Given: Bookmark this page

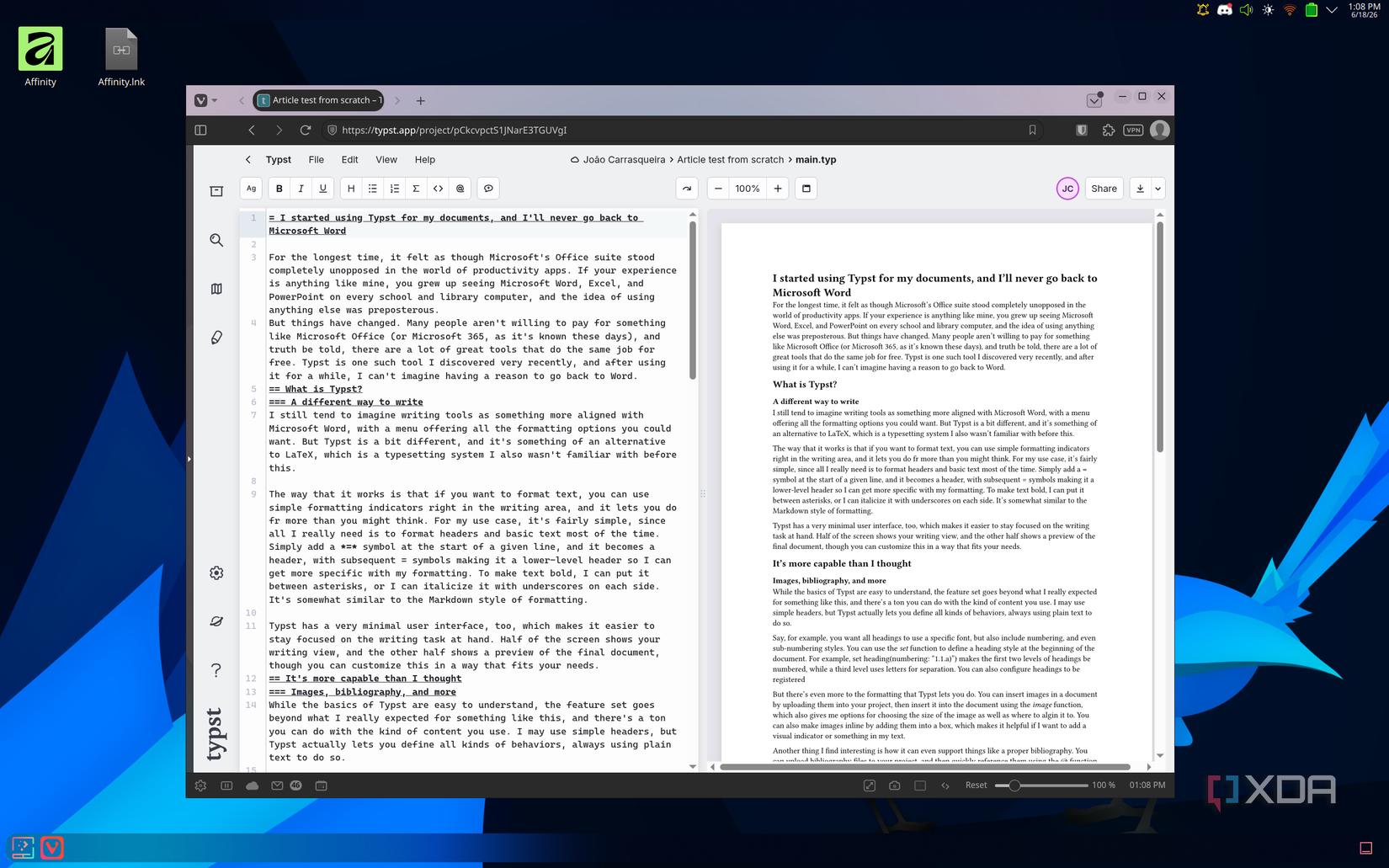Looking at the screenshot, I should pyautogui.click(x=1032, y=130).
